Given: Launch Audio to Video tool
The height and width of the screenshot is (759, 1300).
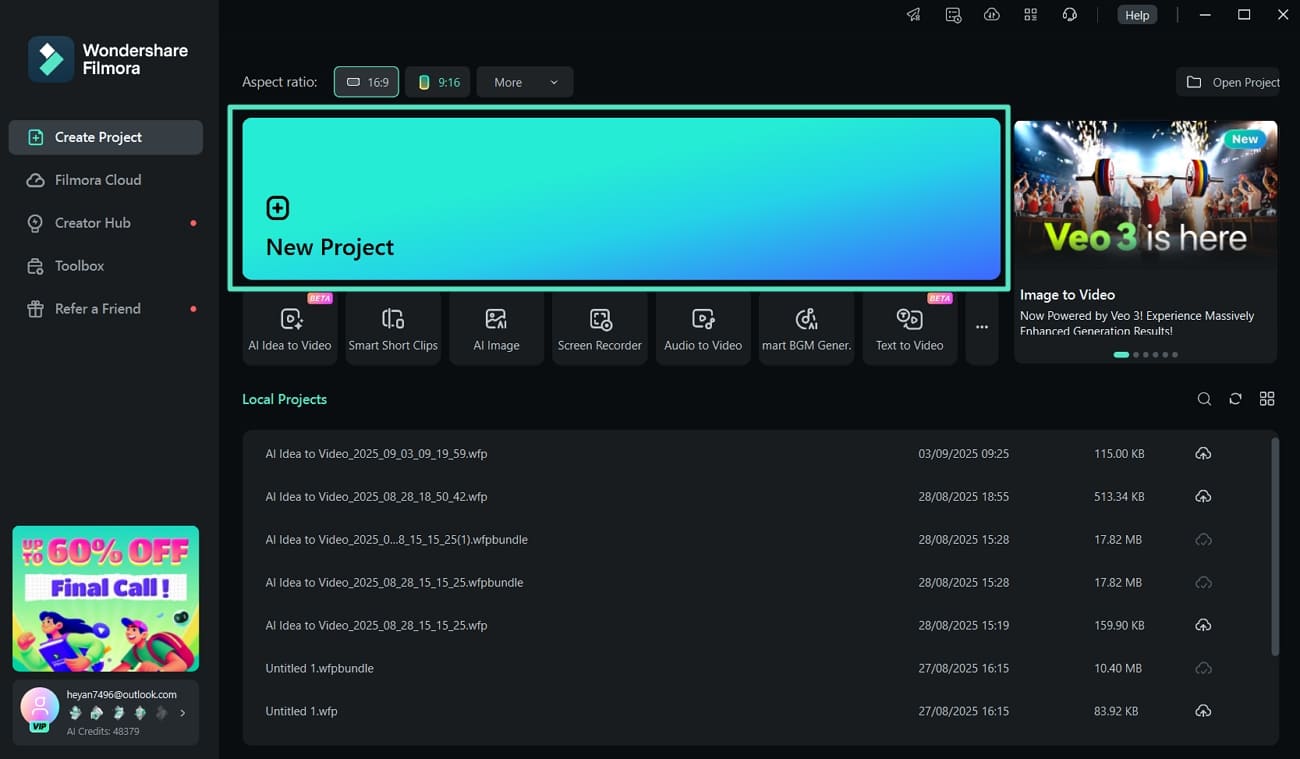Looking at the screenshot, I should pos(703,329).
